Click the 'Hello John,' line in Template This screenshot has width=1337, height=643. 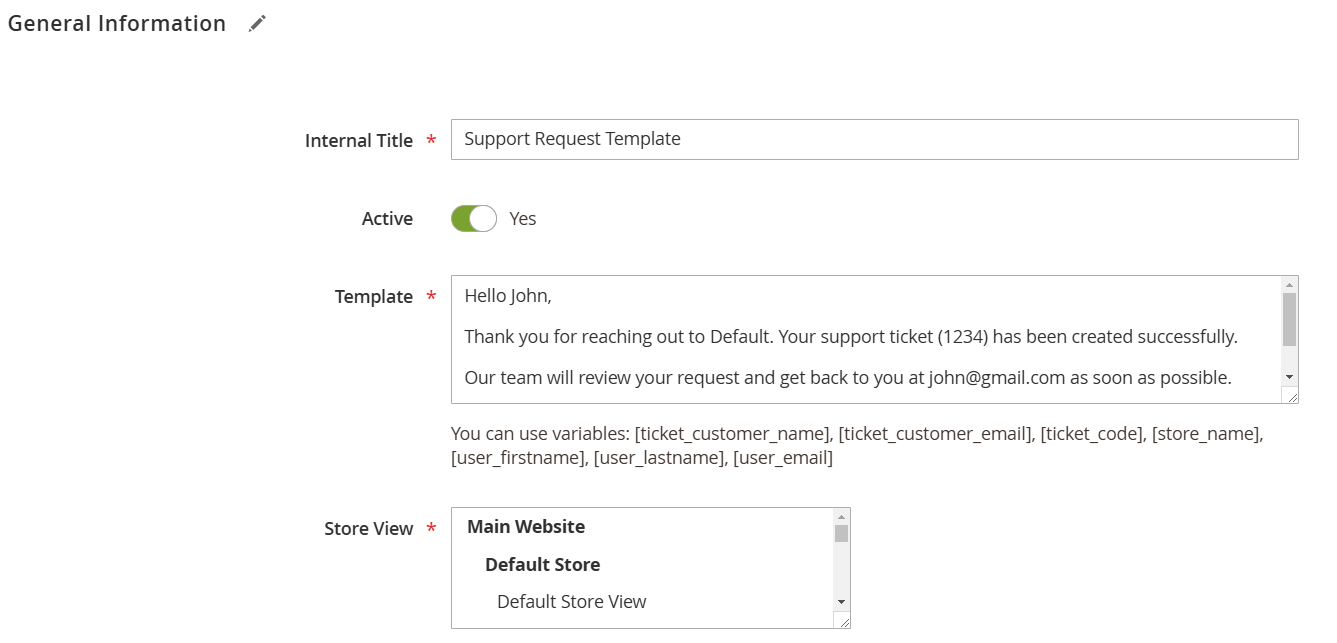pyautogui.click(x=508, y=296)
